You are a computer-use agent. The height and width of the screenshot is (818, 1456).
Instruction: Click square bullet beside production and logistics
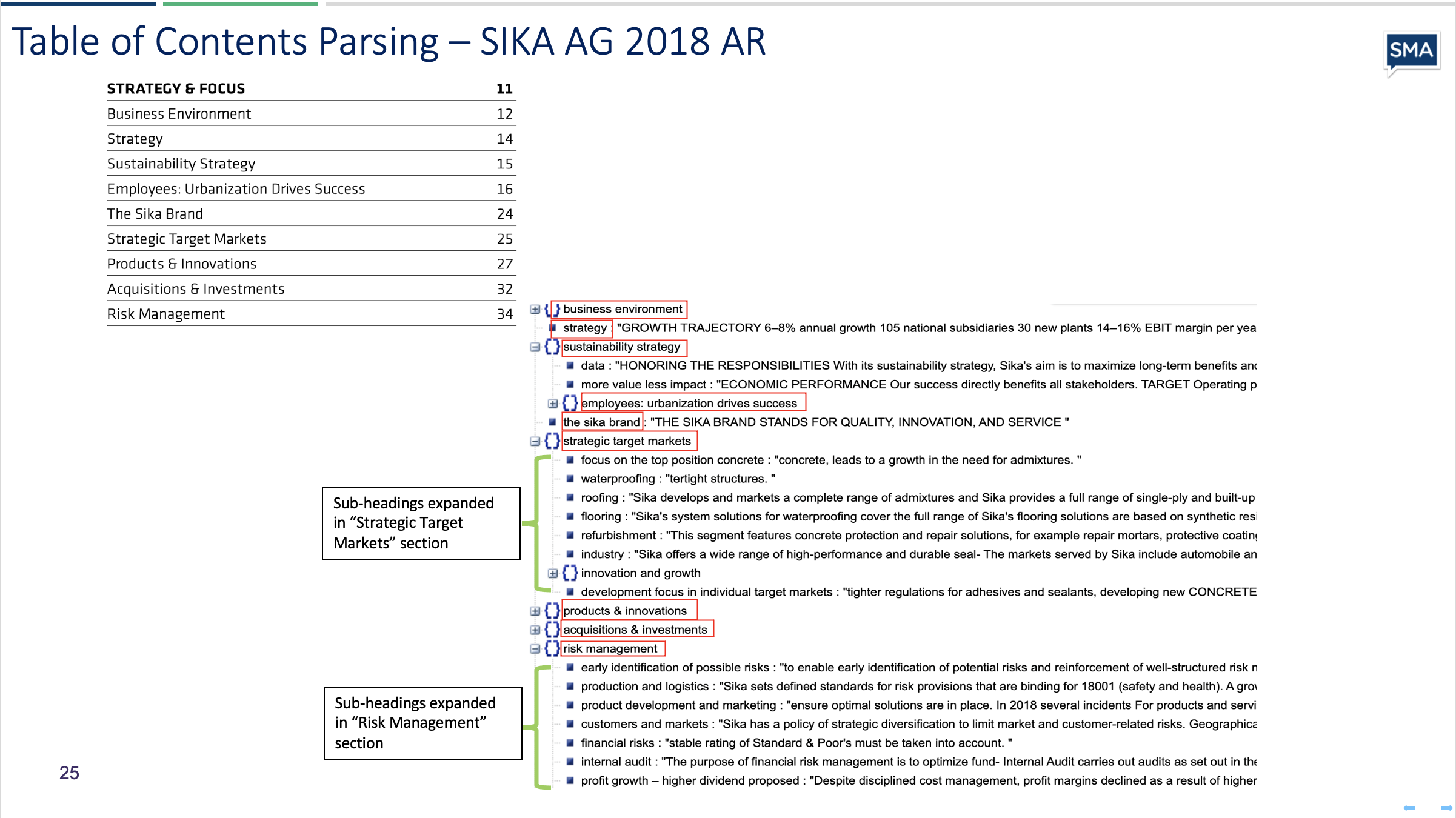[x=570, y=686]
